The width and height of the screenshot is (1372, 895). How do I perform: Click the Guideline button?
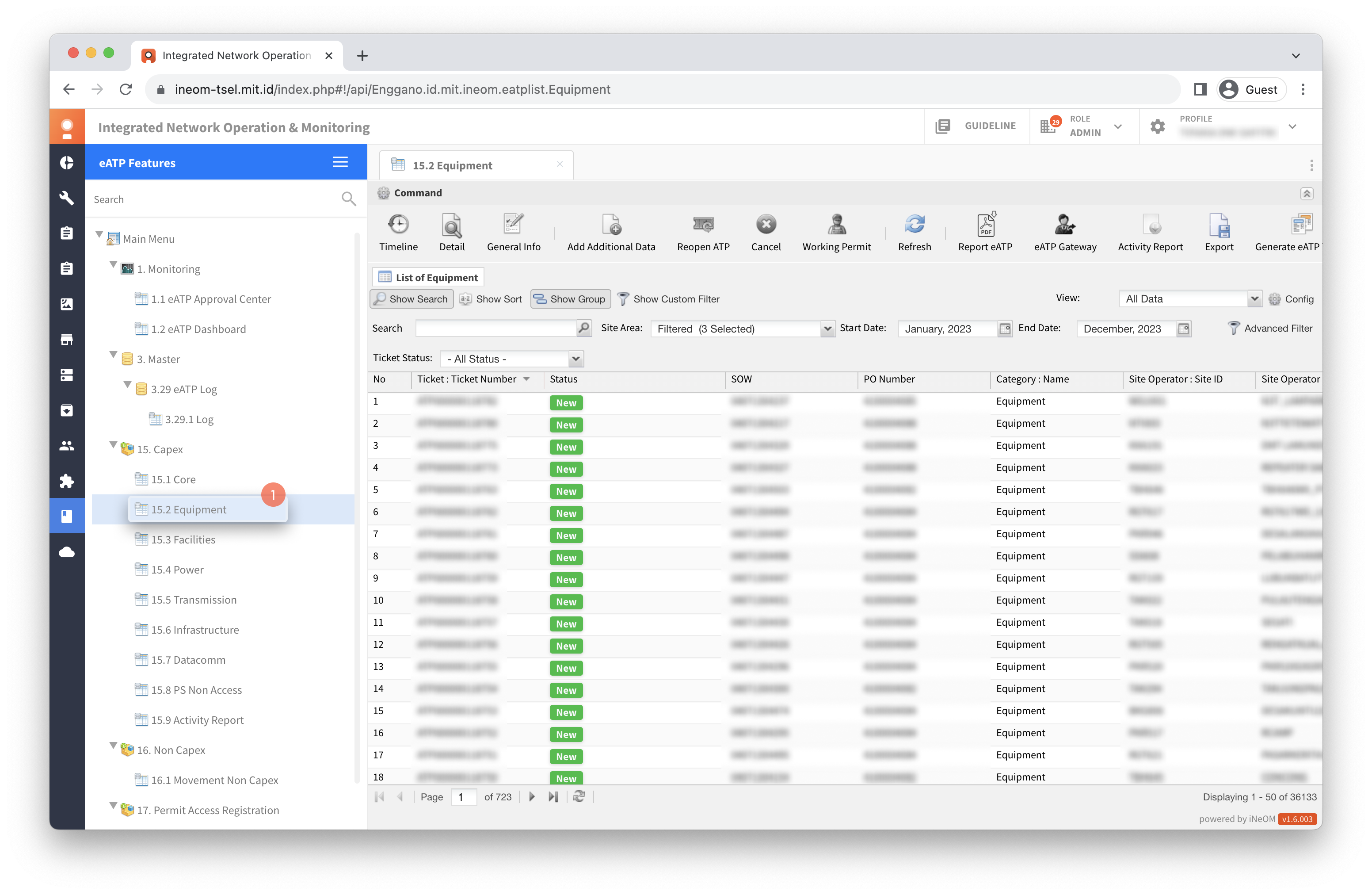click(x=976, y=126)
